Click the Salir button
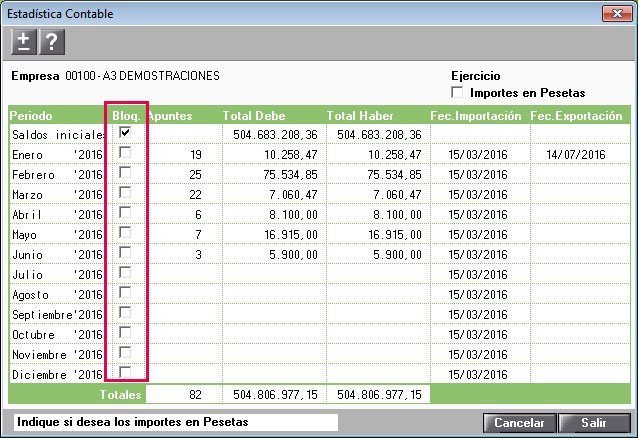 [594, 423]
